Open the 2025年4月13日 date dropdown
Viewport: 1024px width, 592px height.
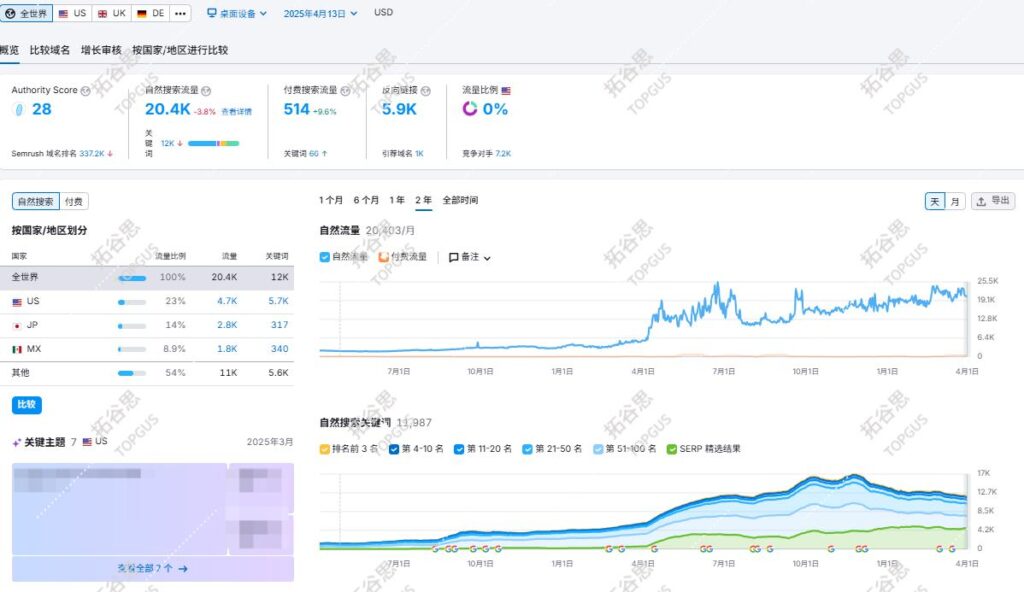click(x=319, y=13)
